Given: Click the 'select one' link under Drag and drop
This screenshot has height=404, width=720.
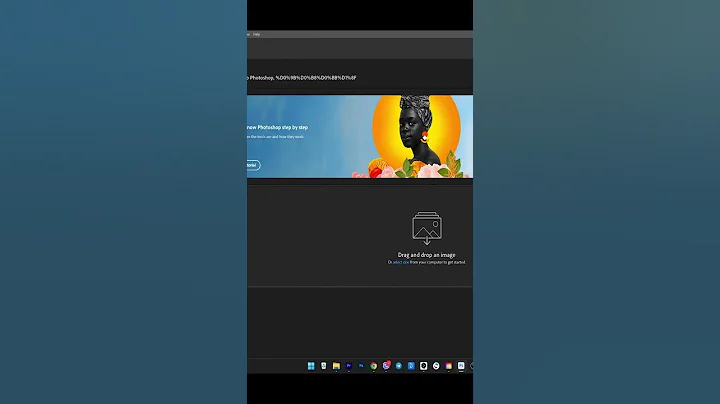Looking at the screenshot, I should pos(400,263).
